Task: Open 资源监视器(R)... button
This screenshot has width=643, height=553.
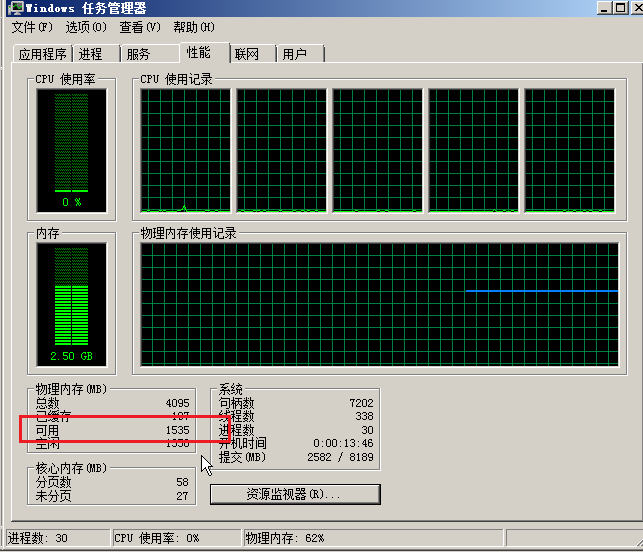Action: point(295,494)
